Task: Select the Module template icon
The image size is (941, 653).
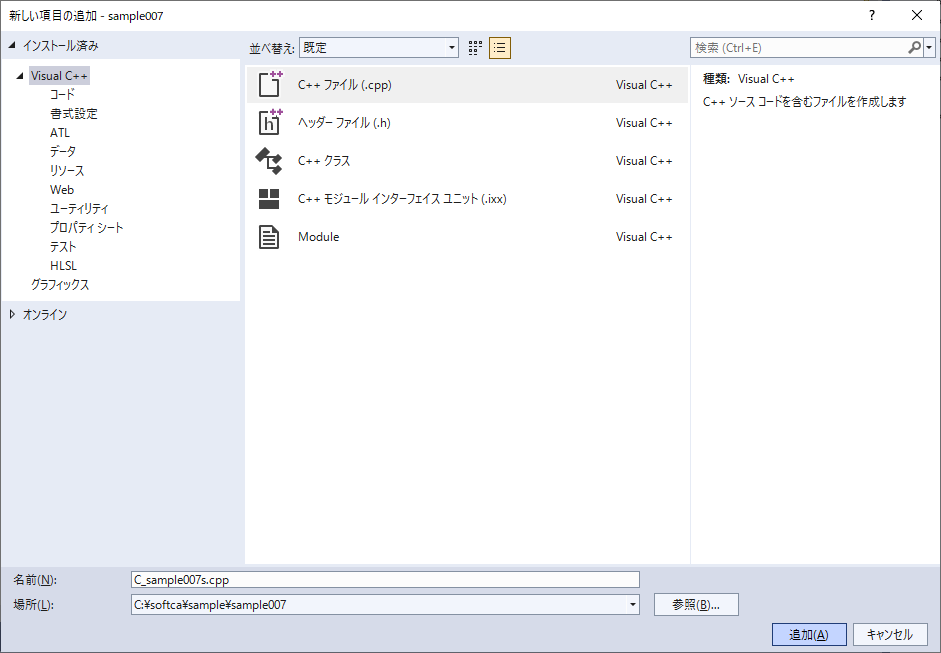Action: coord(269,237)
